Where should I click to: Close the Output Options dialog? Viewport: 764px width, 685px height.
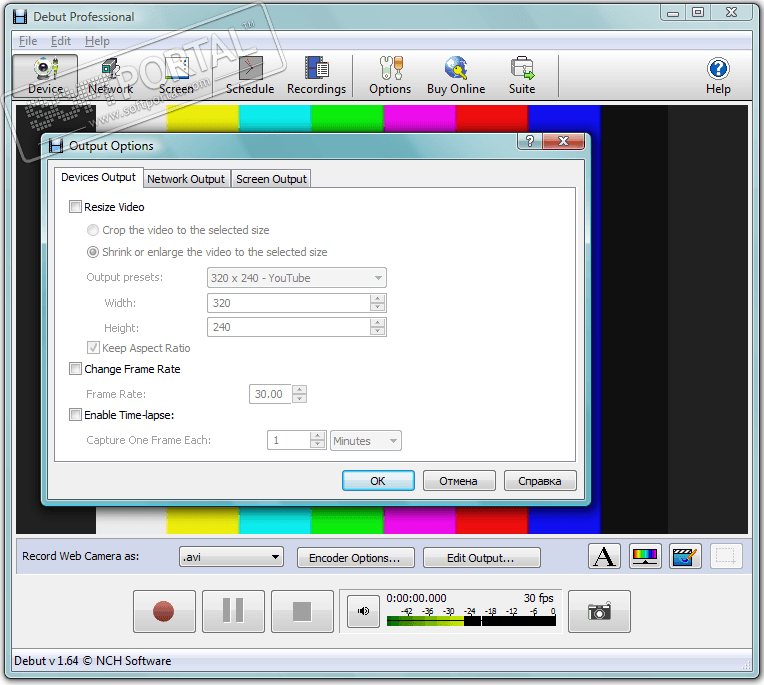(563, 141)
